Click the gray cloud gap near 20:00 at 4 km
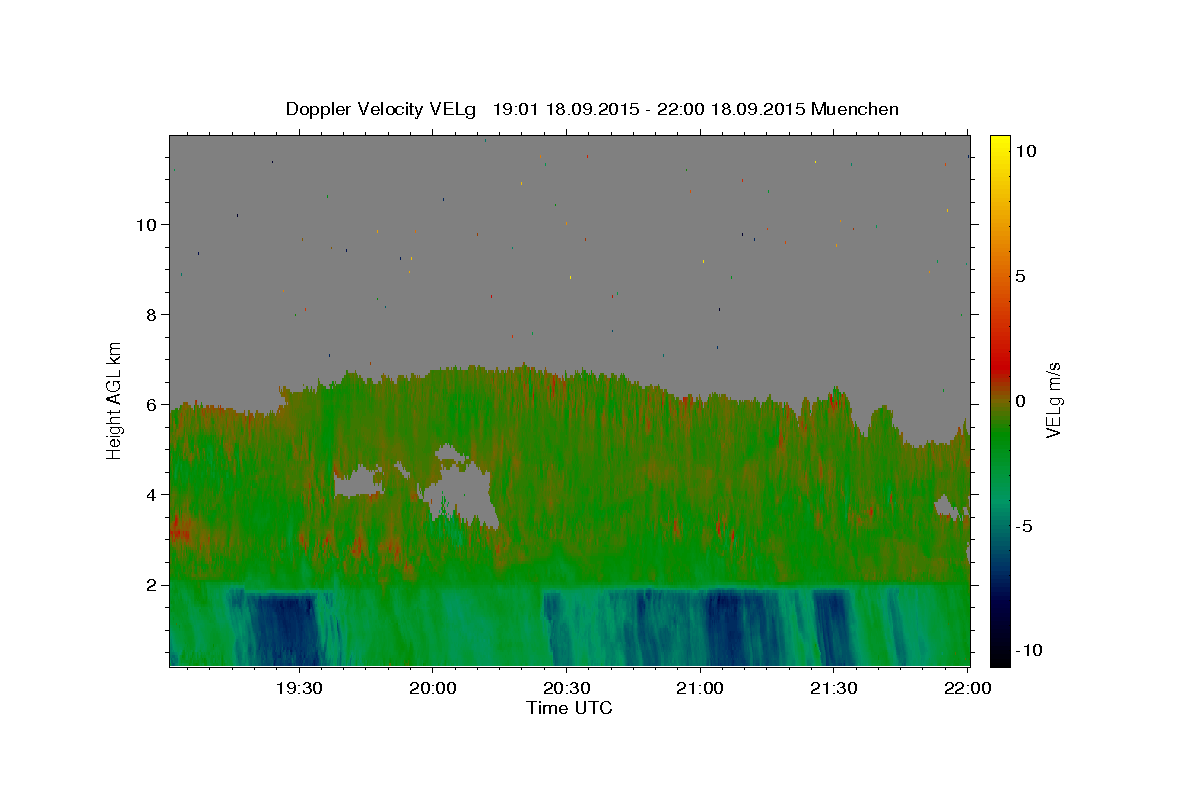This screenshot has height=800, width=1200. pyautogui.click(x=464, y=495)
